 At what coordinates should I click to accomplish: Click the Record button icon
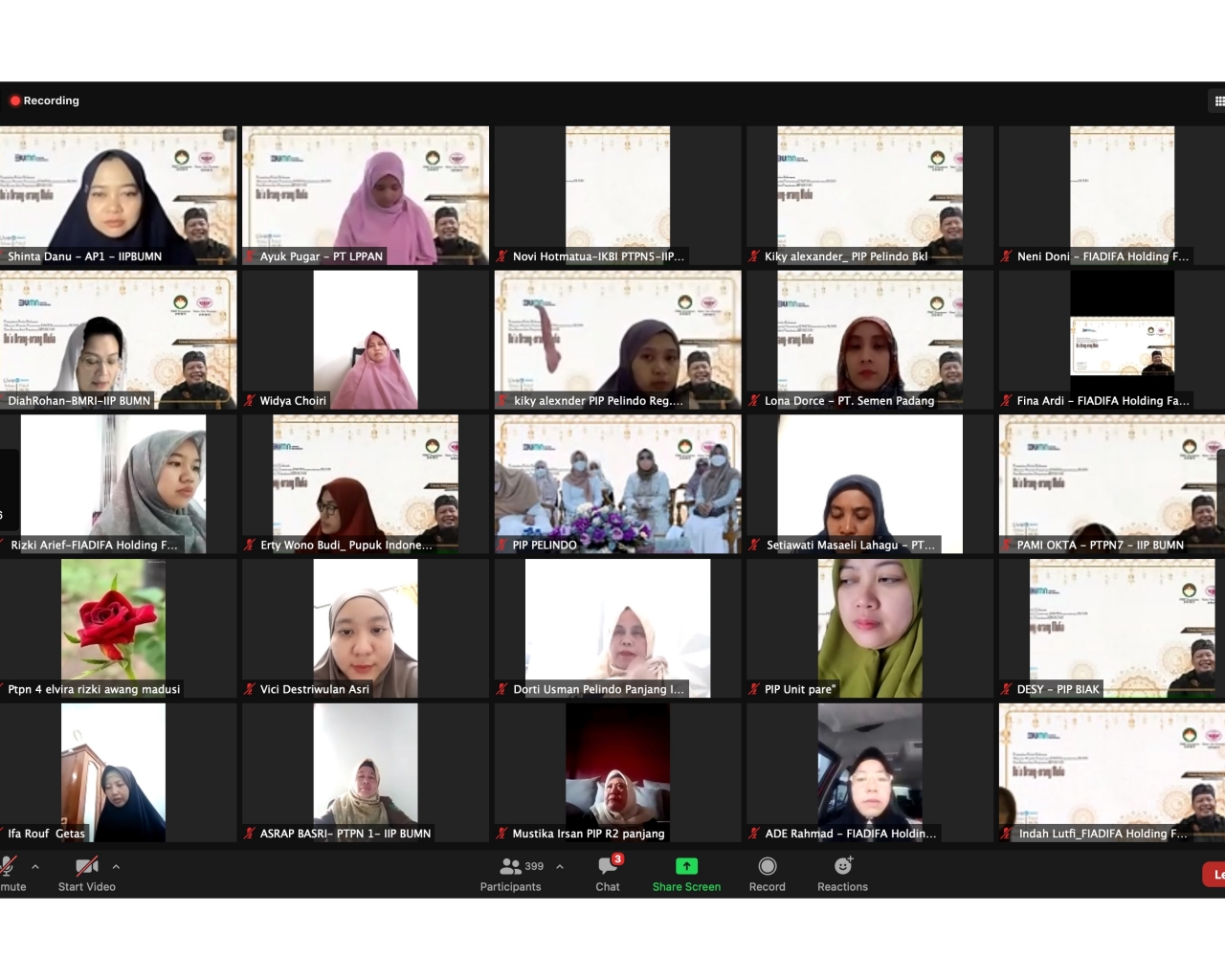pos(767,866)
